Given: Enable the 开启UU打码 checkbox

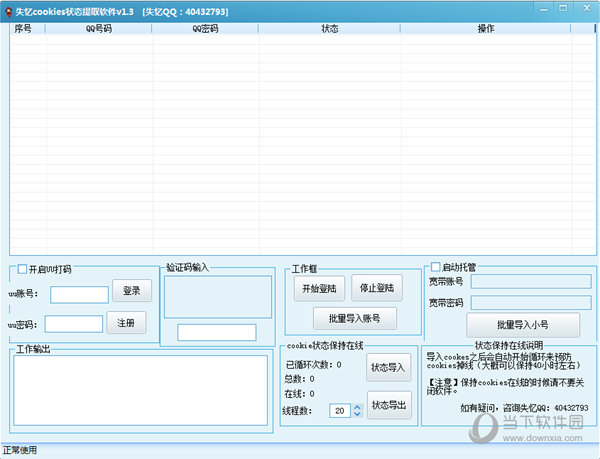Looking at the screenshot, I should click(22, 269).
